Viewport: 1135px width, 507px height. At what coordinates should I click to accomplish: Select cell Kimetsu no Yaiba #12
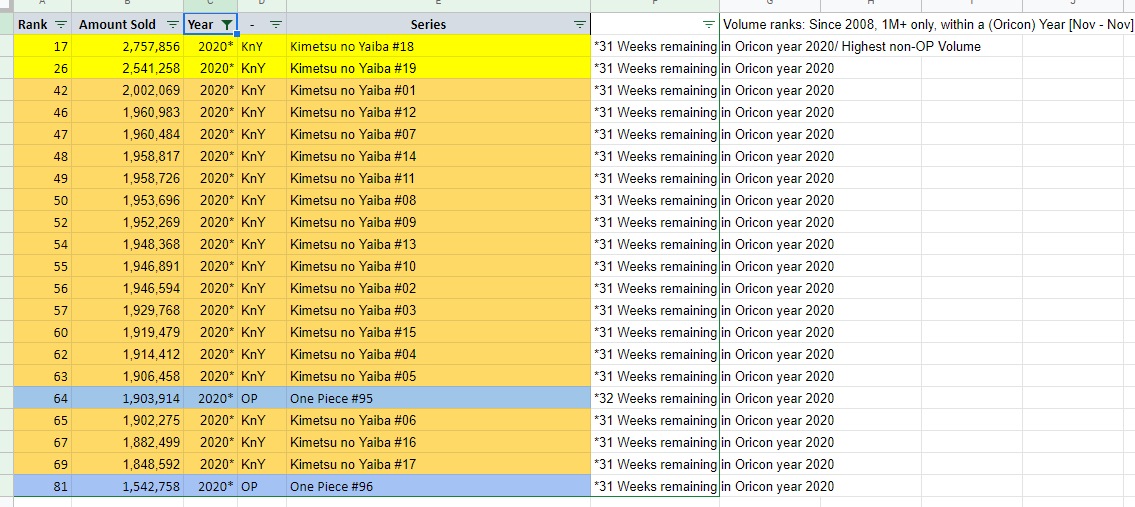tap(438, 112)
